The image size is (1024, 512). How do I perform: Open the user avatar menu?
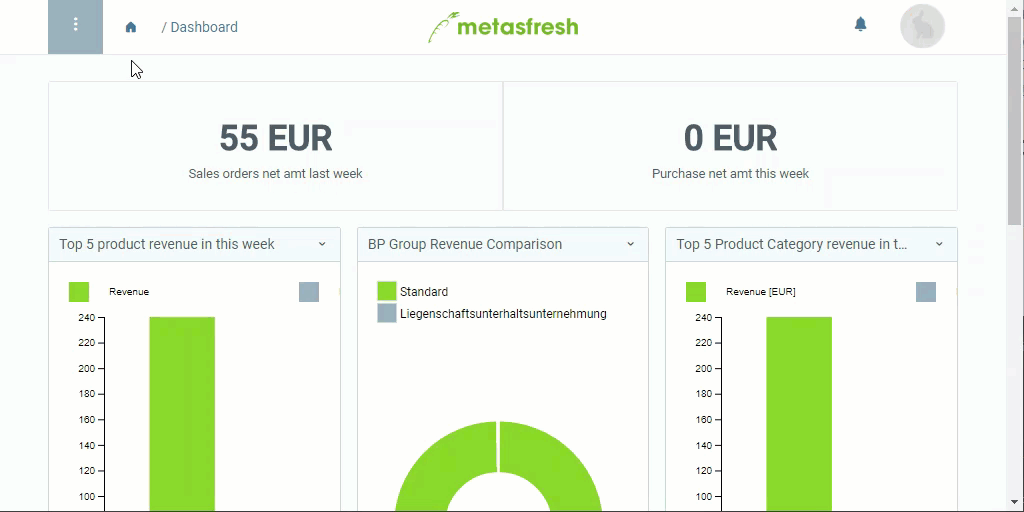pos(922,26)
